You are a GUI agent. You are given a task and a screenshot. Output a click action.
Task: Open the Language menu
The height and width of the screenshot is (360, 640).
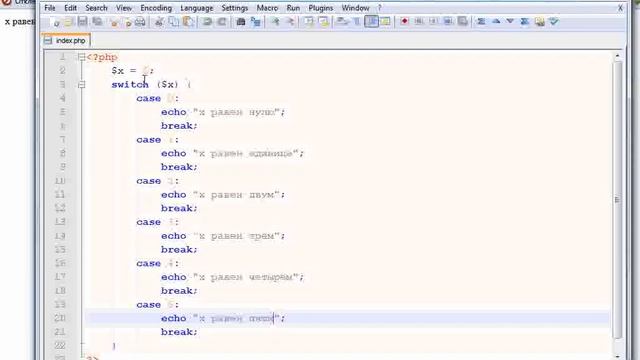pyautogui.click(x=196, y=8)
